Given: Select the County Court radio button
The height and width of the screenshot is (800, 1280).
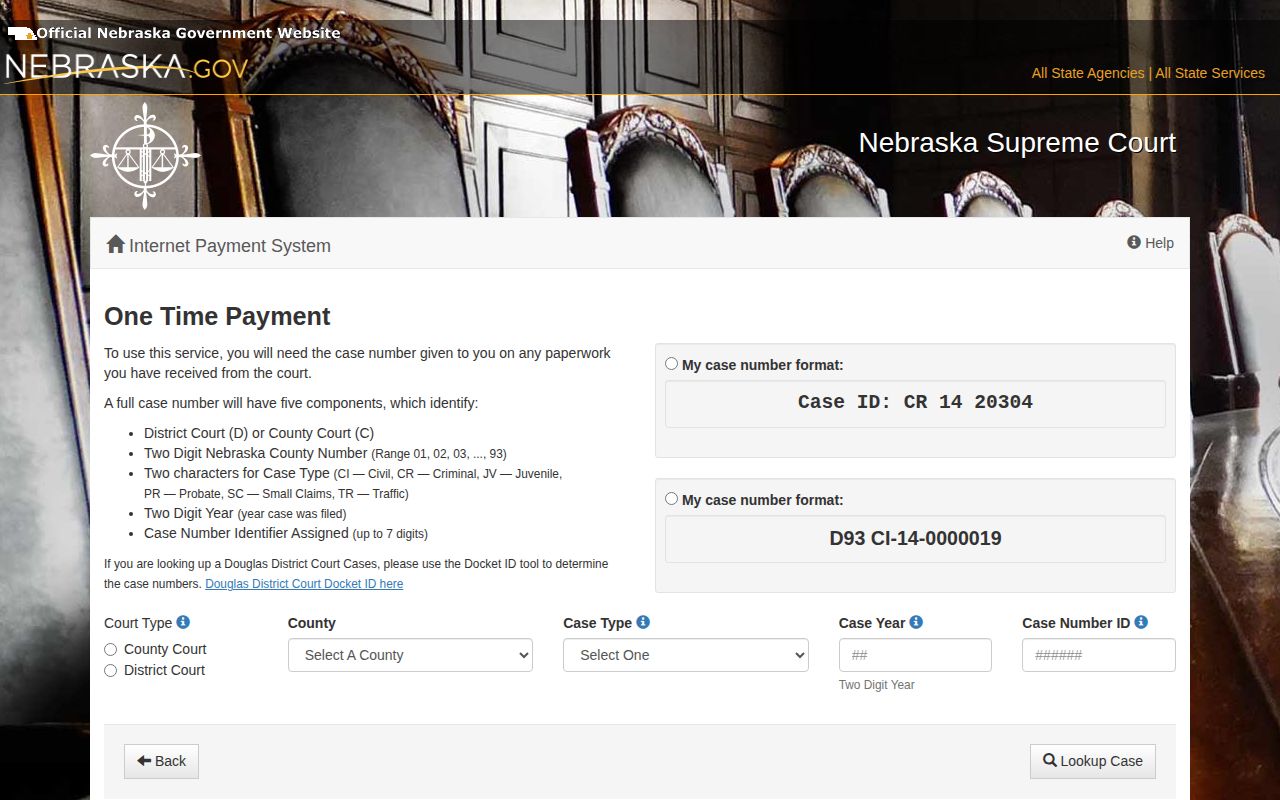Looking at the screenshot, I should pyautogui.click(x=111, y=650).
